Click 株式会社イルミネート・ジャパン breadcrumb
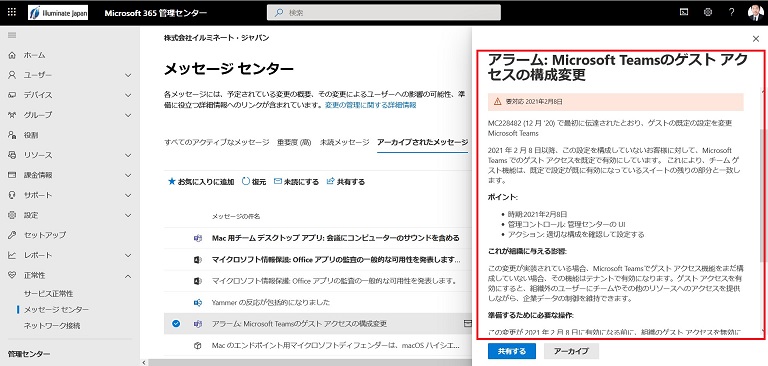 216,38
